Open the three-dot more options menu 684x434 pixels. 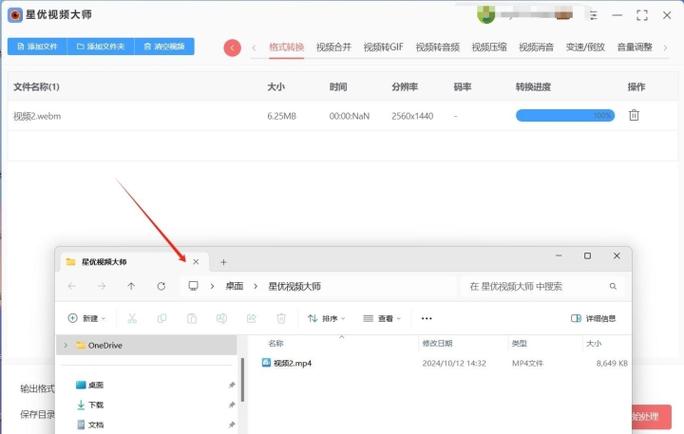pos(427,318)
